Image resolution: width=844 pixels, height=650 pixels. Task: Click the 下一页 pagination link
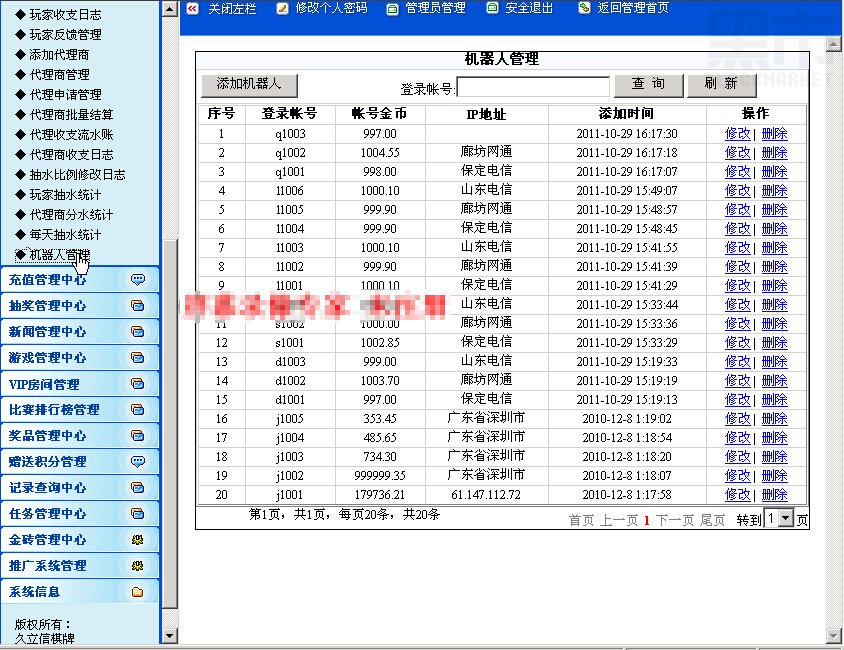[675, 520]
